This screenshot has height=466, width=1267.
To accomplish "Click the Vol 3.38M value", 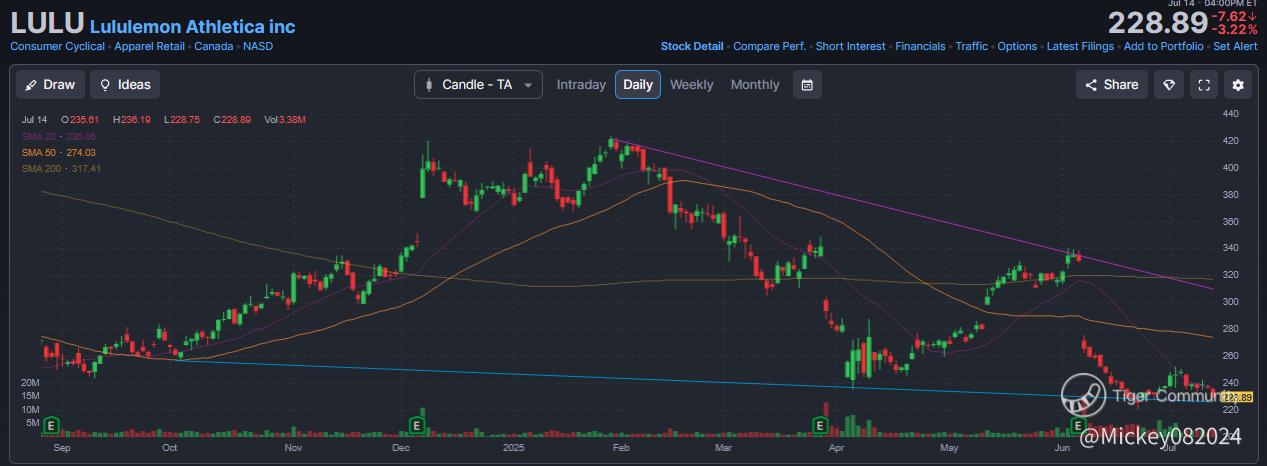I will click(285, 119).
